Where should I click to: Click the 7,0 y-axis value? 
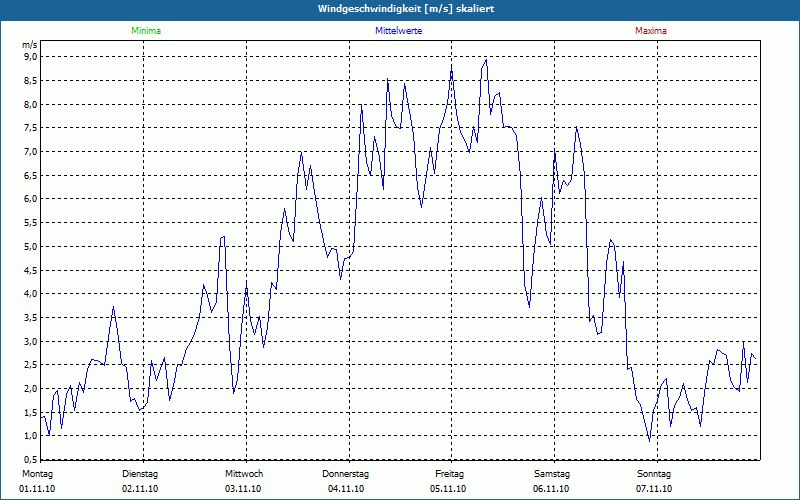pos(31,152)
